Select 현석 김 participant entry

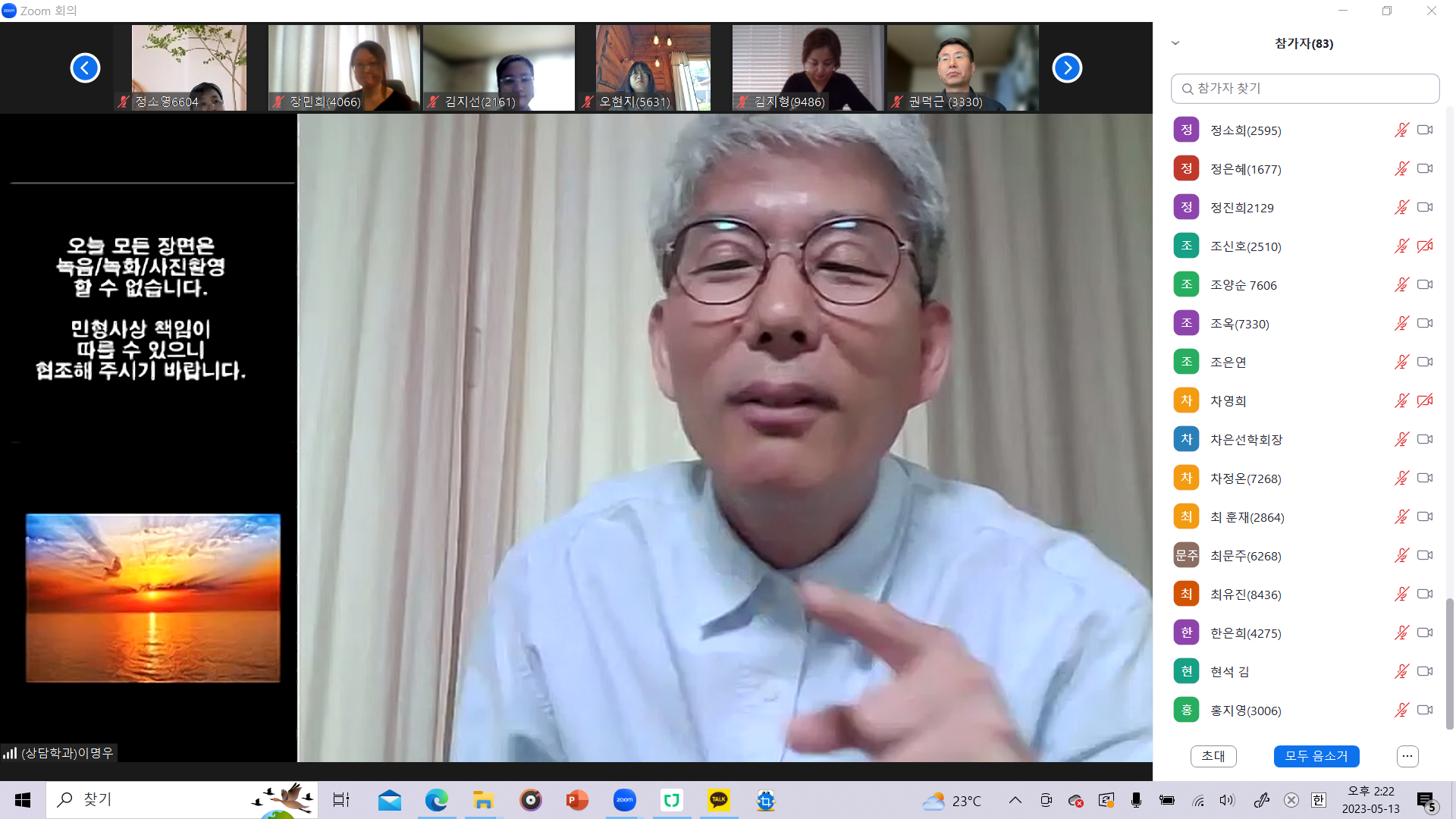tap(1229, 672)
